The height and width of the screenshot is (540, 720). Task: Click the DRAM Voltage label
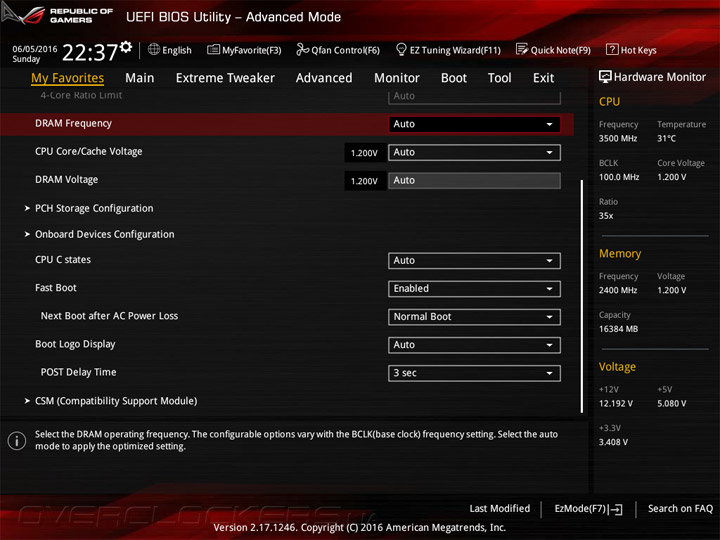click(66, 180)
